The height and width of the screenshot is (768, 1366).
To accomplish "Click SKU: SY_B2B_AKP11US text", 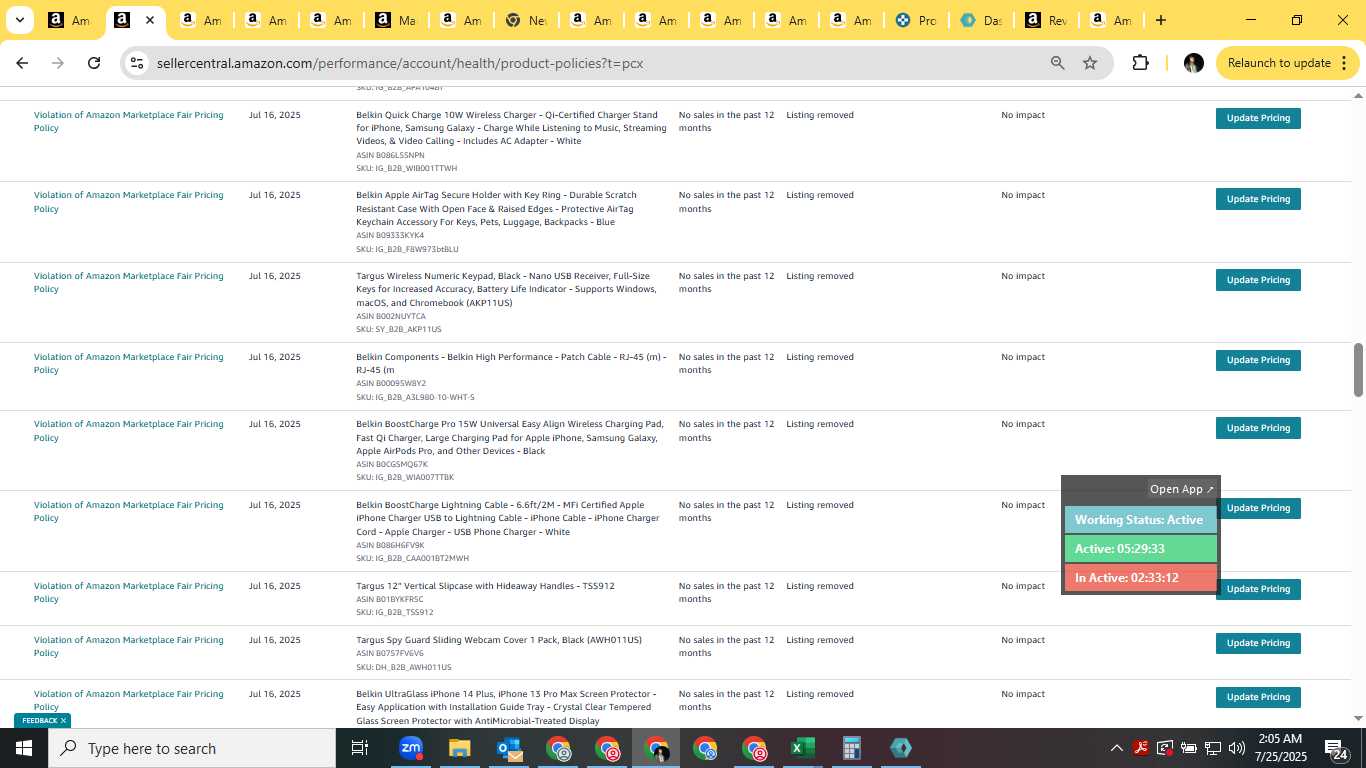I will 398,329.
